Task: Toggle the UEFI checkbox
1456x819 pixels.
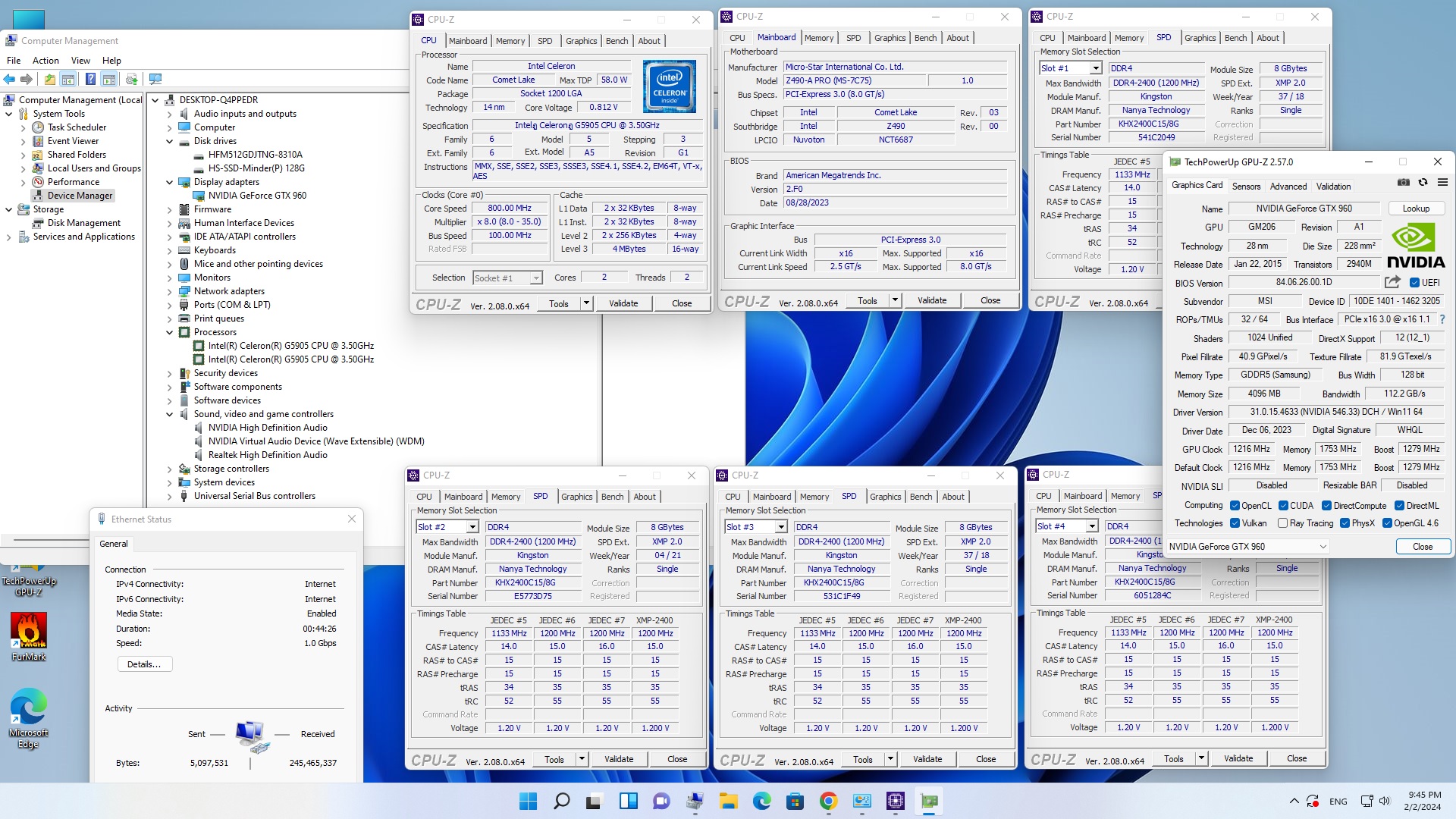Action: click(x=1414, y=283)
